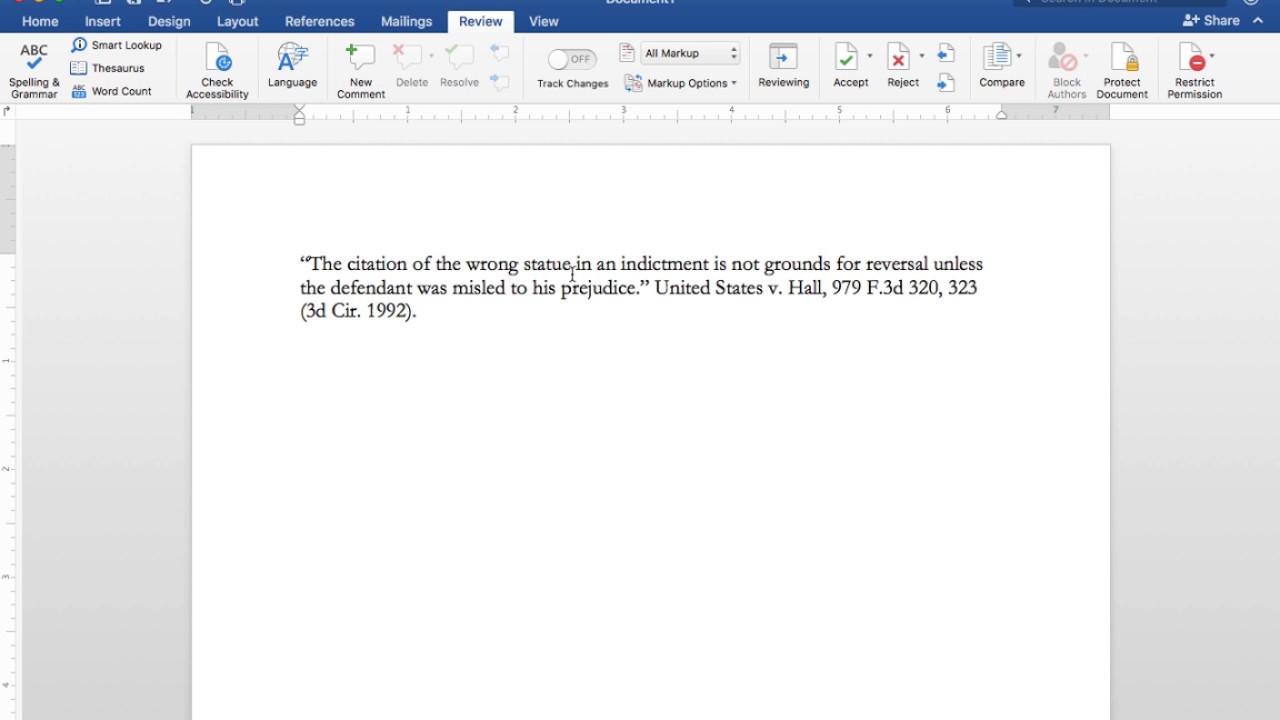Jump to previous tracked change
The width and height of the screenshot is (1280, 720).
[946, 53]
